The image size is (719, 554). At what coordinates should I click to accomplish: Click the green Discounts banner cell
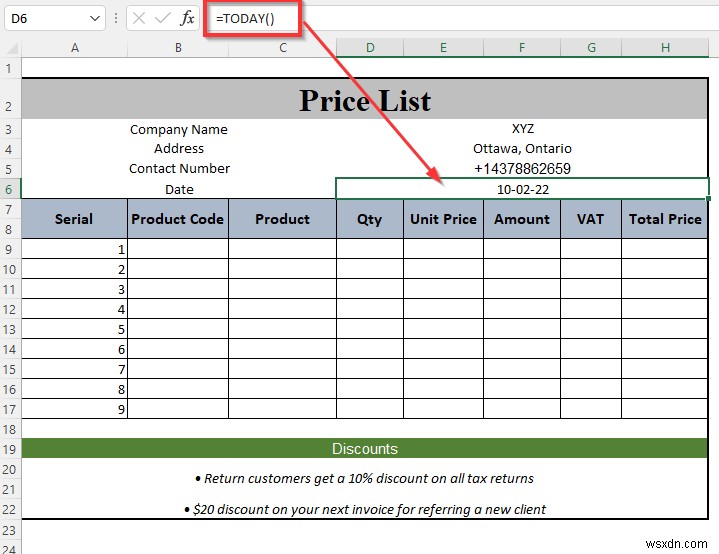click(x=365, y=449)
